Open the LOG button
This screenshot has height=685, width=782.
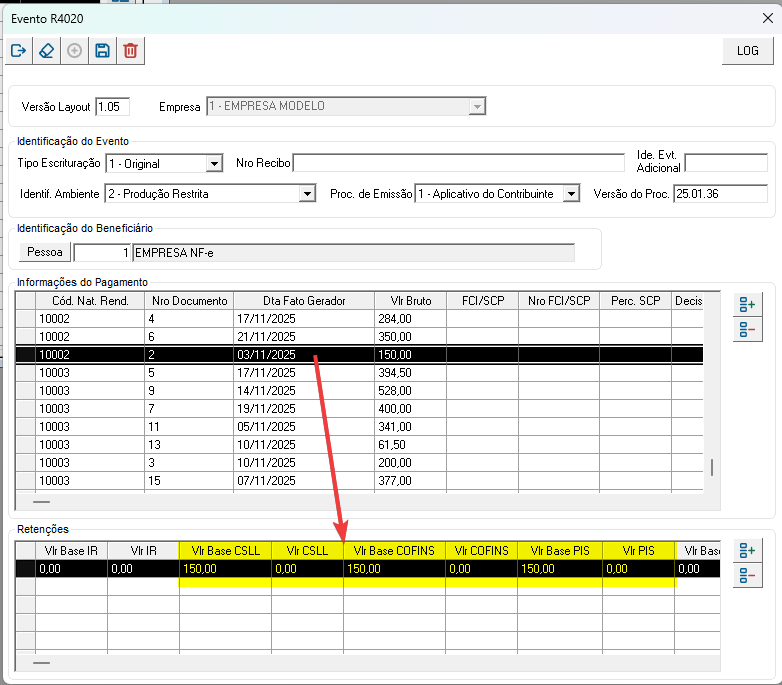pos(747,51)
